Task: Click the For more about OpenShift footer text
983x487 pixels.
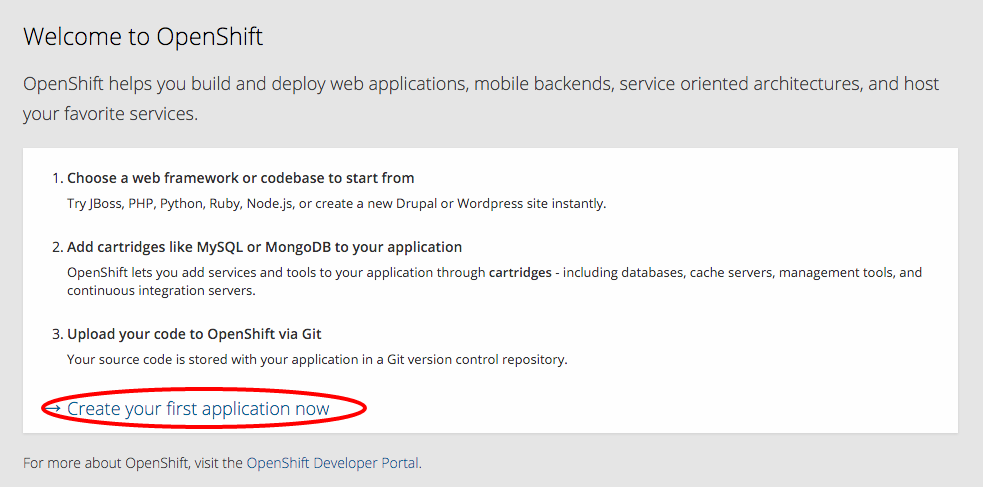Action: [133, 463]
